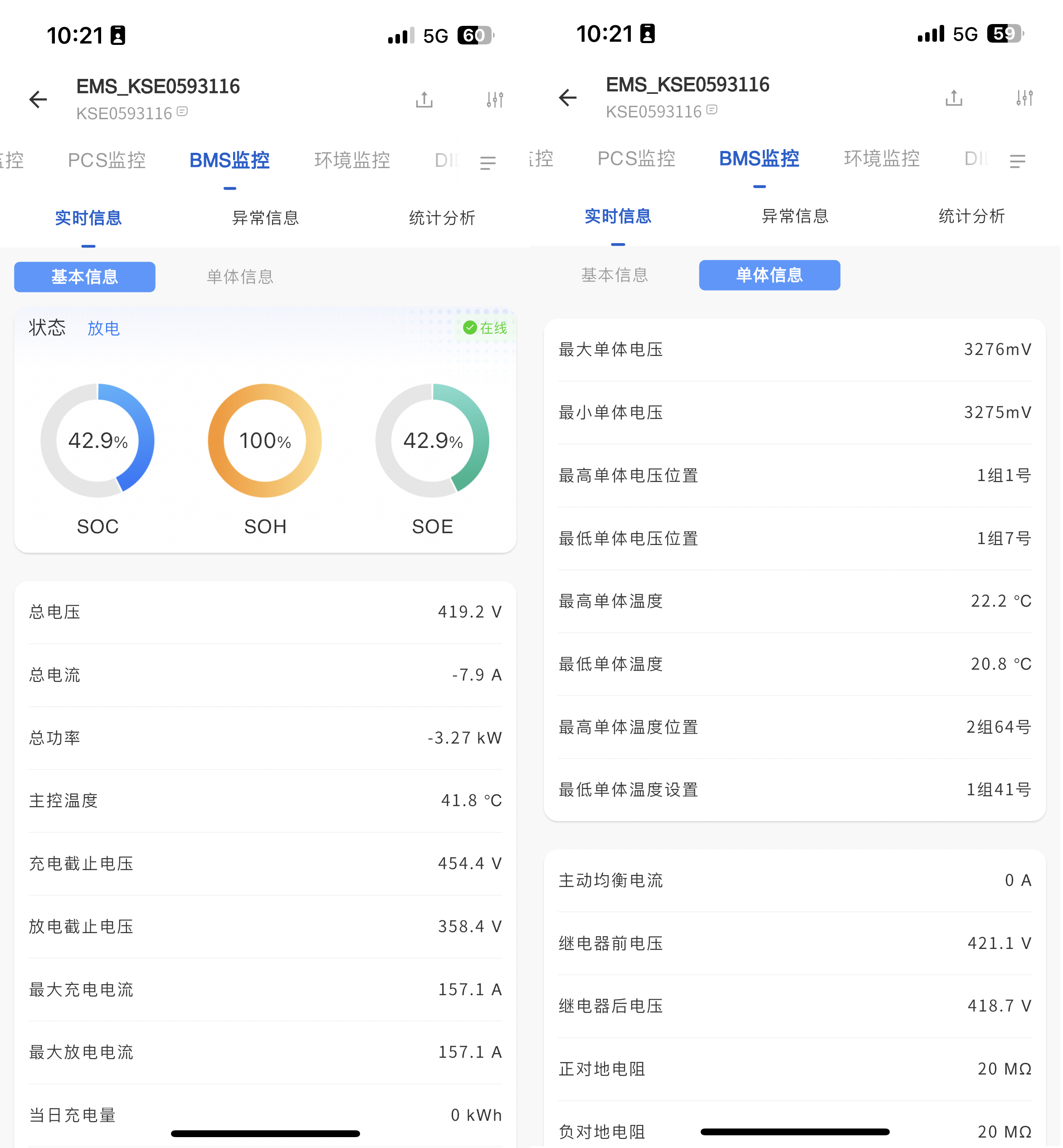Image resolution: width=1063 pixels, height=1148 pixels.
Task: Tap the share icon in left header
Action: pos(424,99)
